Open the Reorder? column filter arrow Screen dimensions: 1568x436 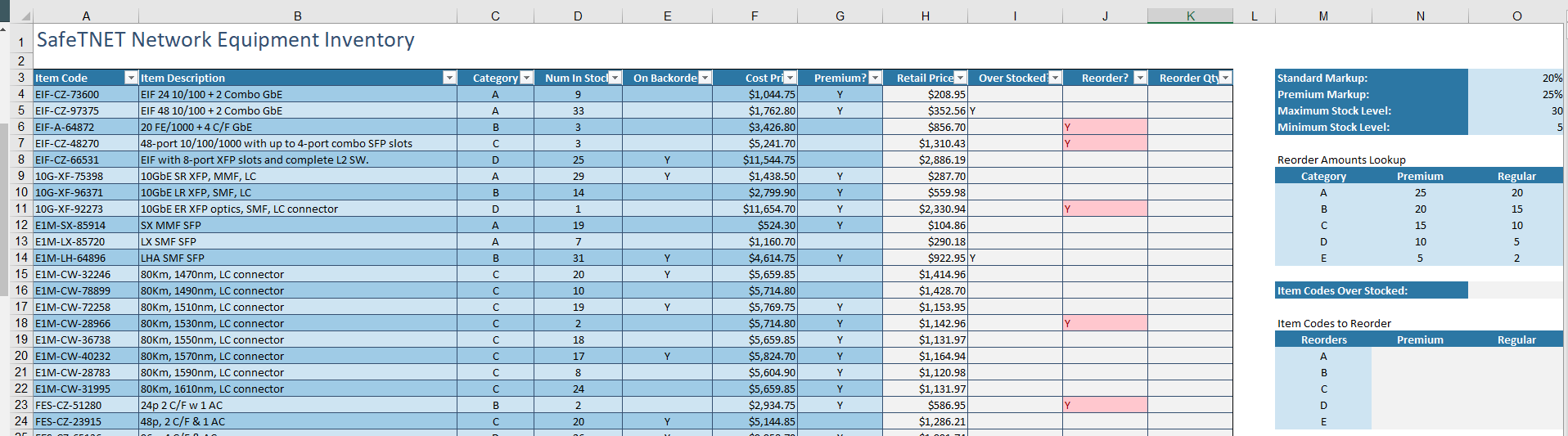pos(1140,78)
